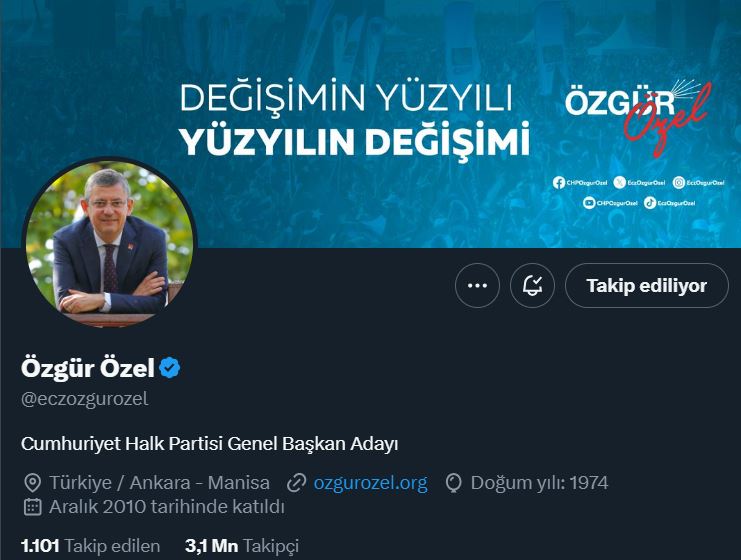
Task: View the 1.101 Takip edilen following list
Action: pyautogui.click(x=91, y=546)
